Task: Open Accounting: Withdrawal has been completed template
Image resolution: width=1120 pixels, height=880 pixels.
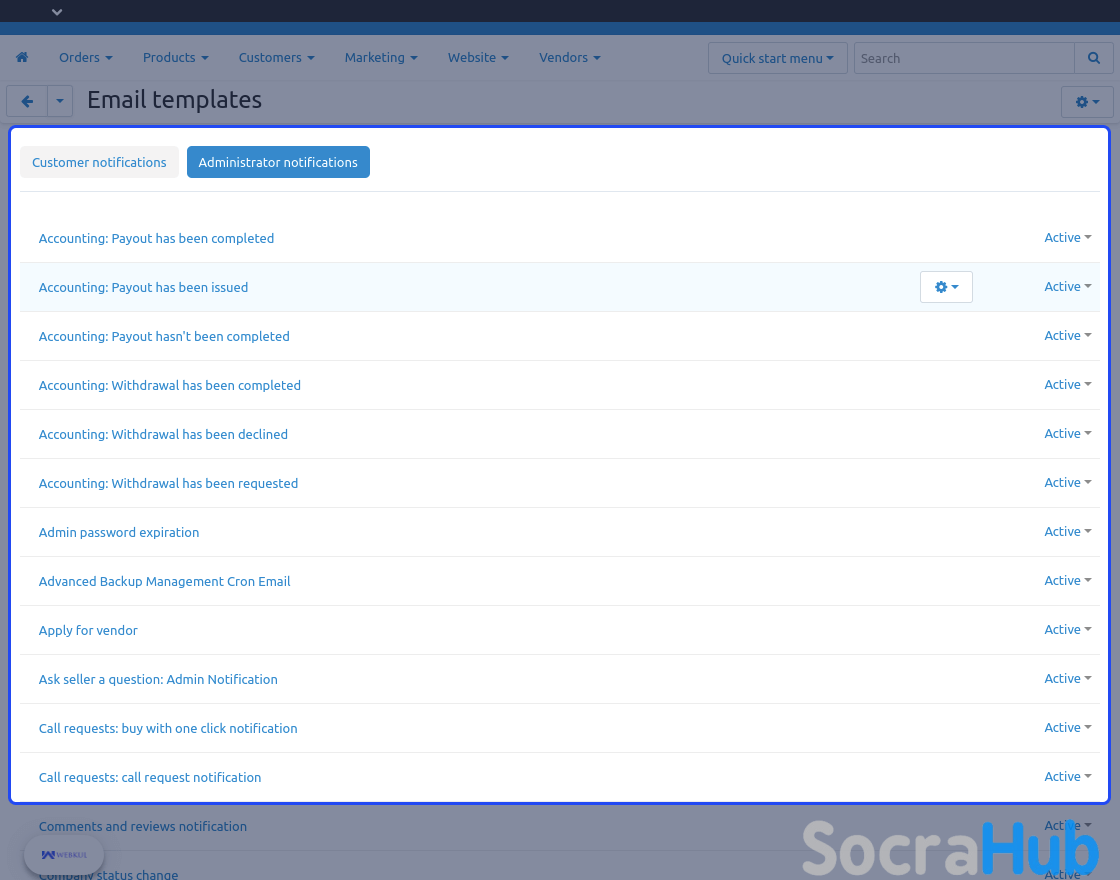Action: pos(170,386)
